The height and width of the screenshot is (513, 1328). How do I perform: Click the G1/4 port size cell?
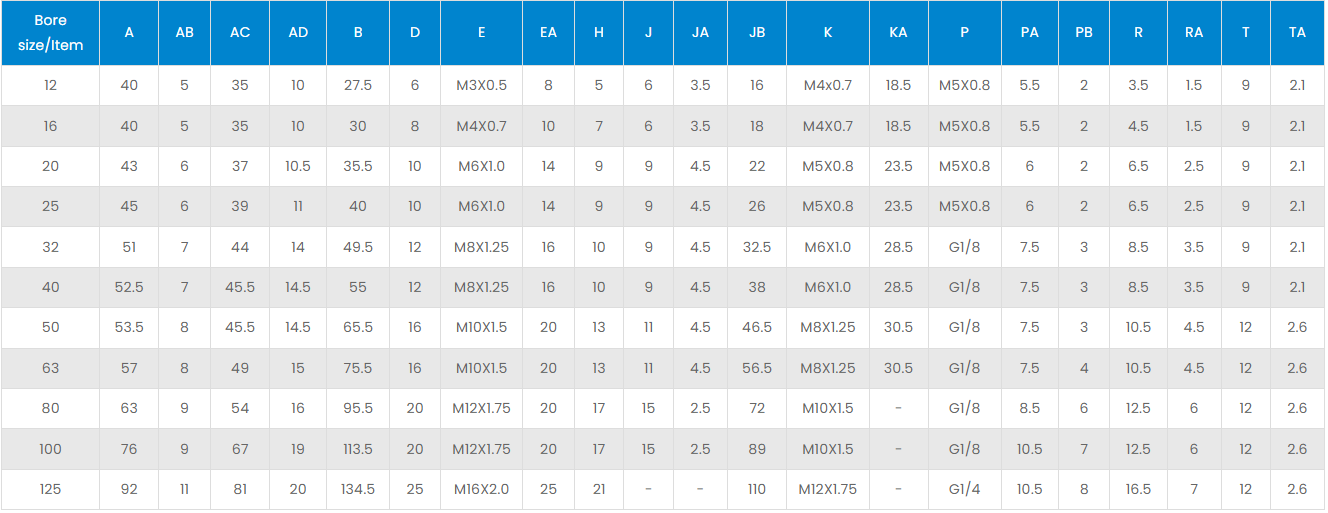(x=964, y=490)
